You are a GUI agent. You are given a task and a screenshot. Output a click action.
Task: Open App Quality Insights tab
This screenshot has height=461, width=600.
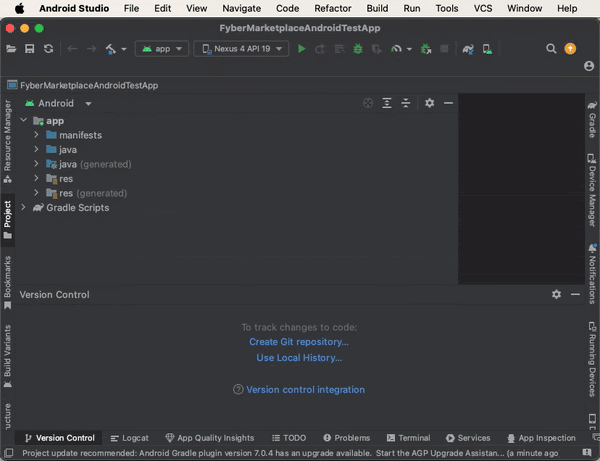(210, 438)
